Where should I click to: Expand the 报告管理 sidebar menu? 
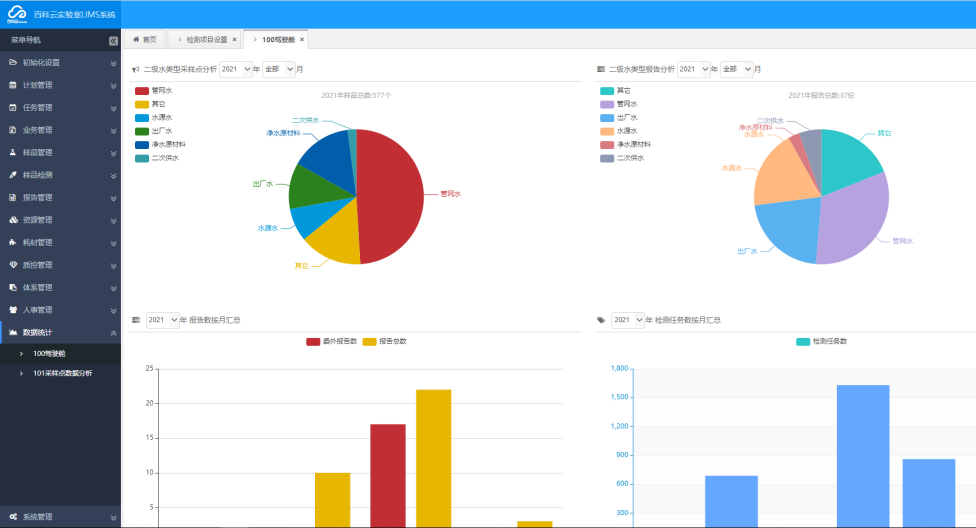[x=60, y=197]
